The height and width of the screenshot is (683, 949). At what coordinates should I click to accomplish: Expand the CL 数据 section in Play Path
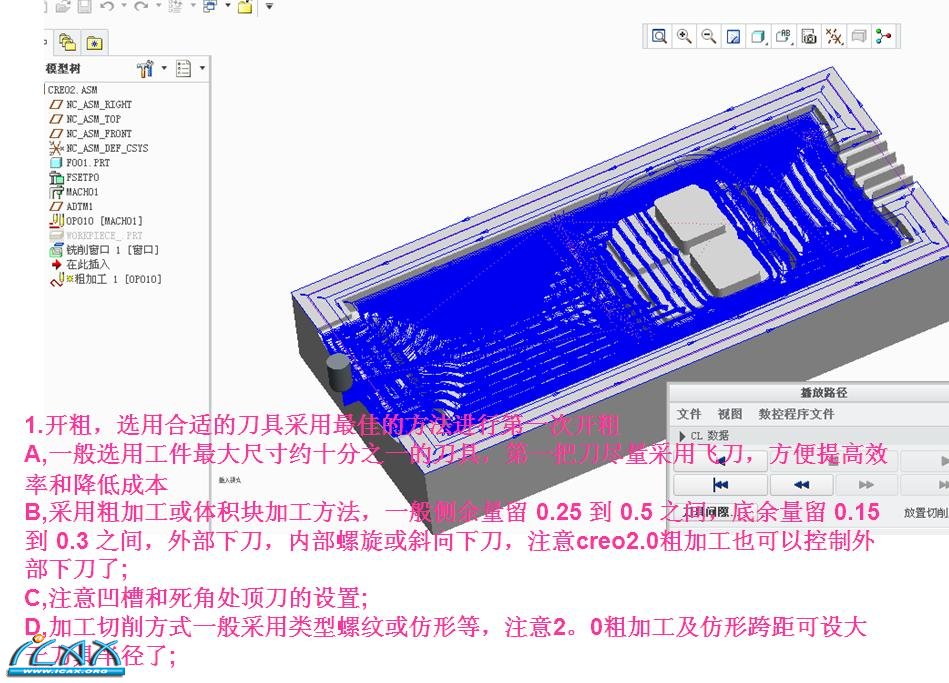(683, 435)
